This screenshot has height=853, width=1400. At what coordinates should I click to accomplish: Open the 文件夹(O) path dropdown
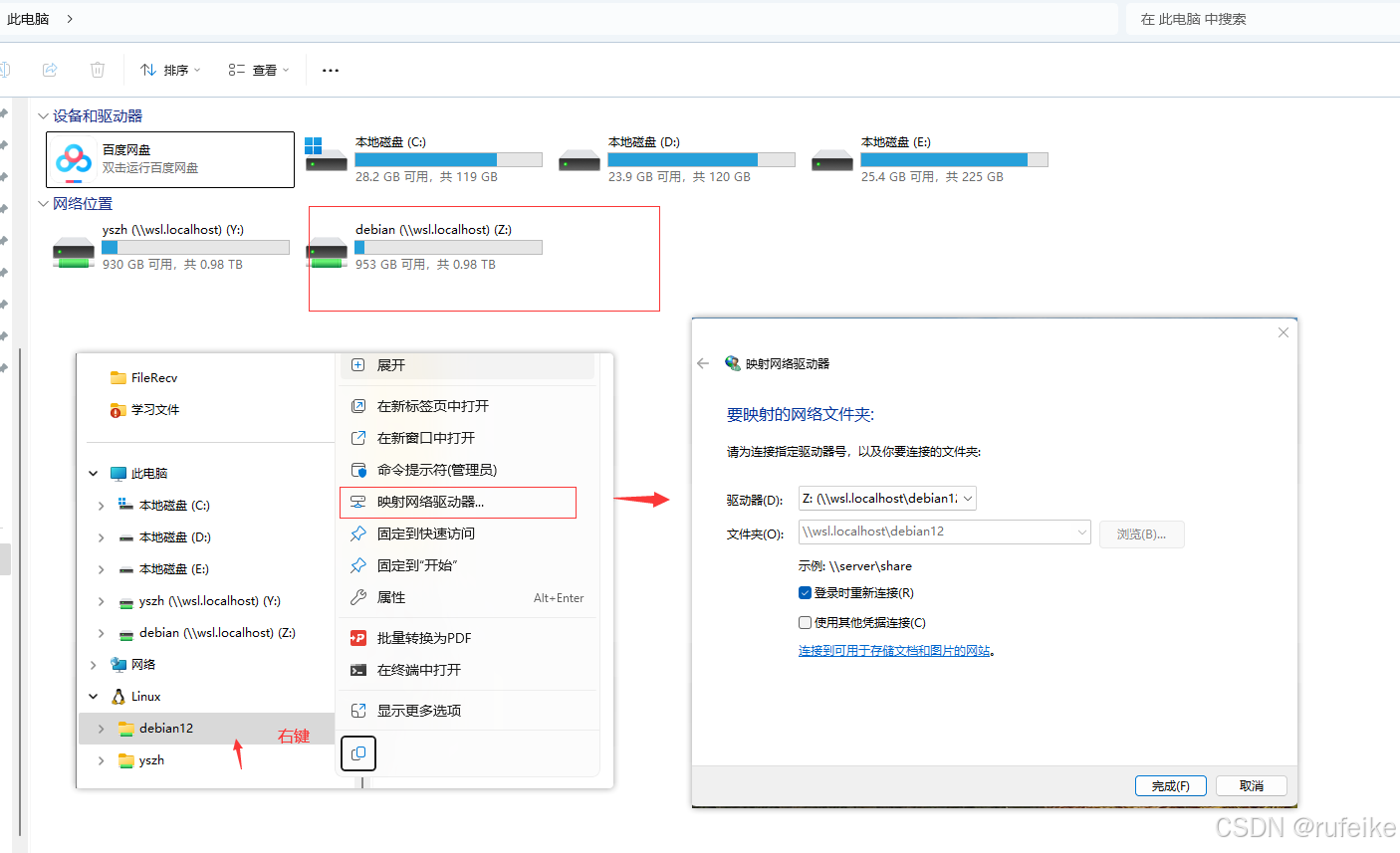coord(1083,533)
